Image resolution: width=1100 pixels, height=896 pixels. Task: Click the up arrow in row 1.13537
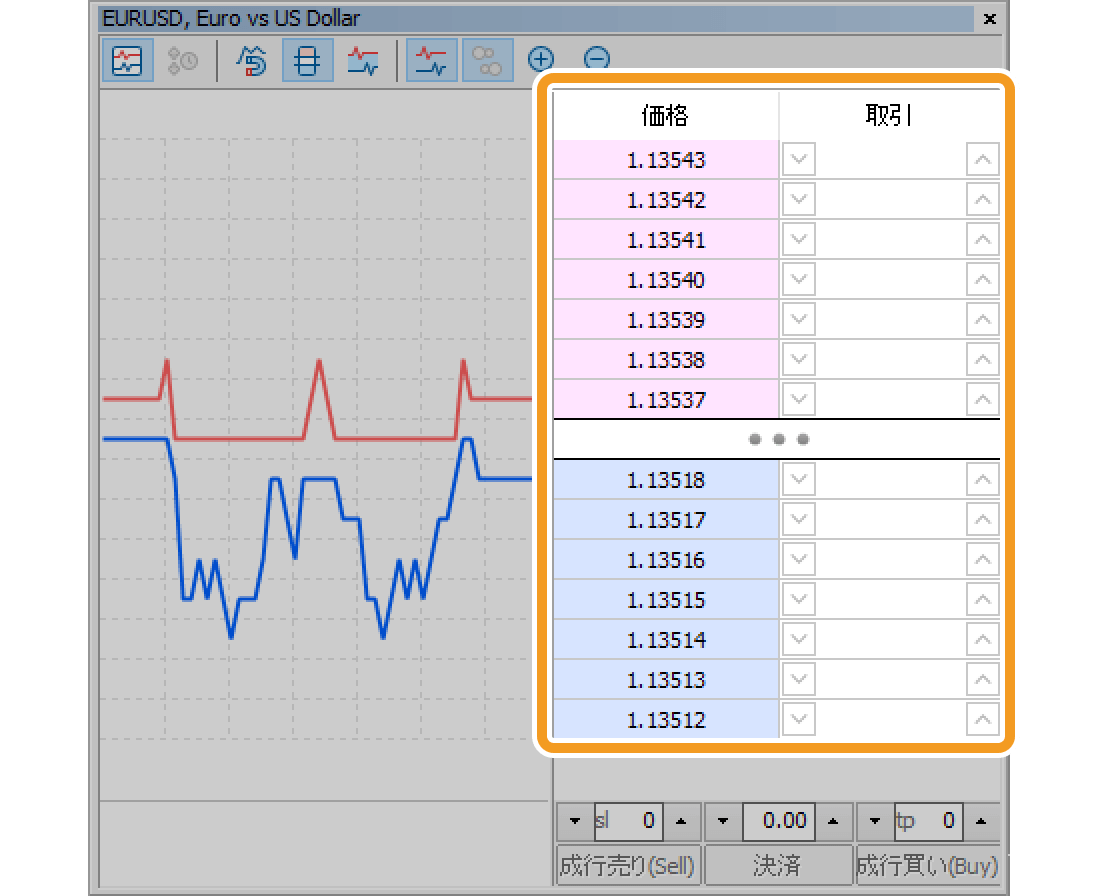click(982, 399)
